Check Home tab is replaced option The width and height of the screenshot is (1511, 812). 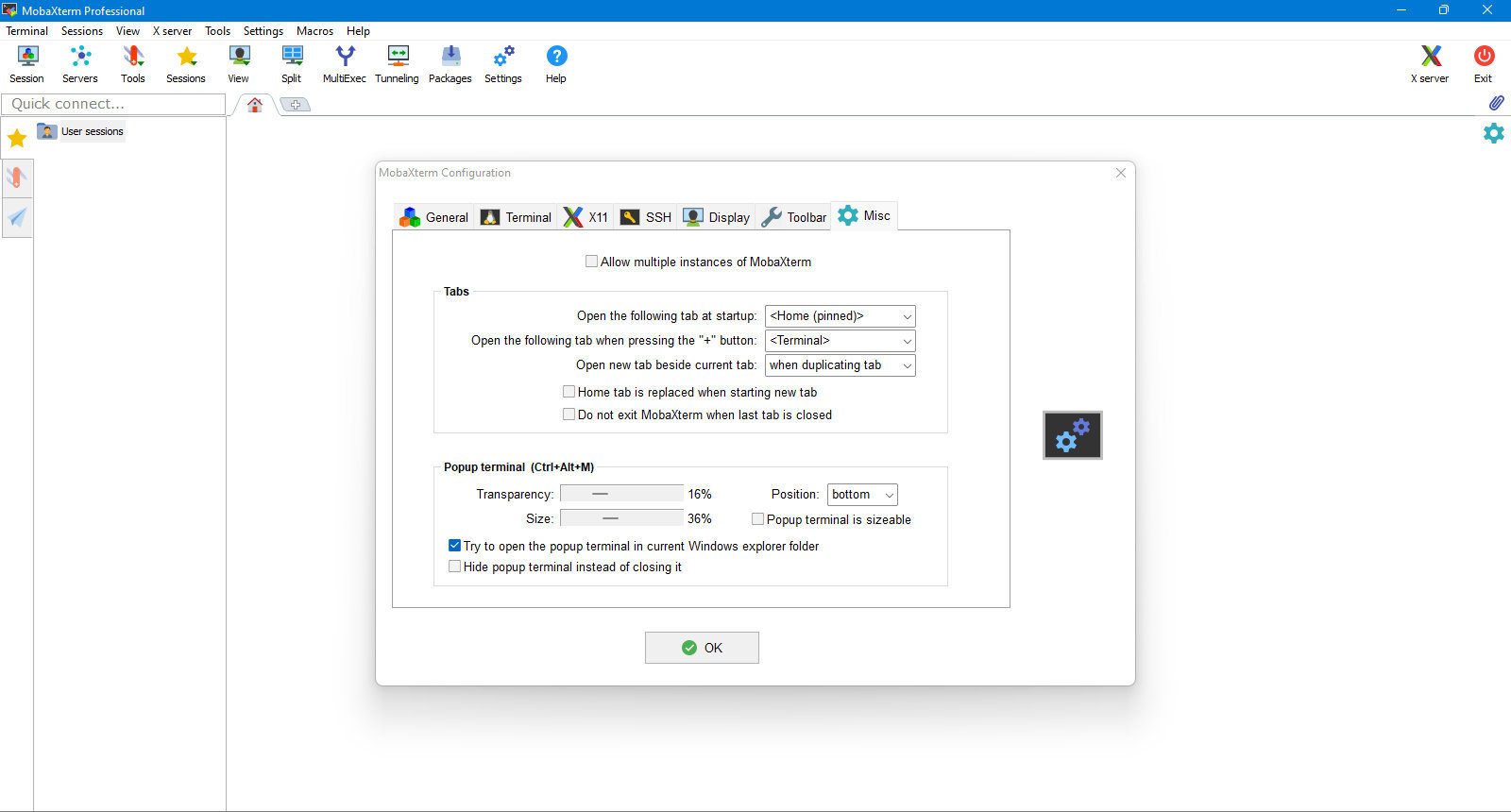(x=569, y=392)
